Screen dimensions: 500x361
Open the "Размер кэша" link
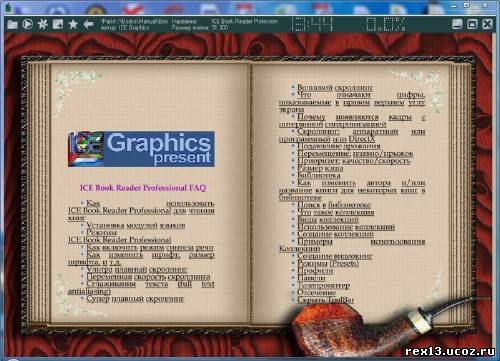click(x=320, y=168)
